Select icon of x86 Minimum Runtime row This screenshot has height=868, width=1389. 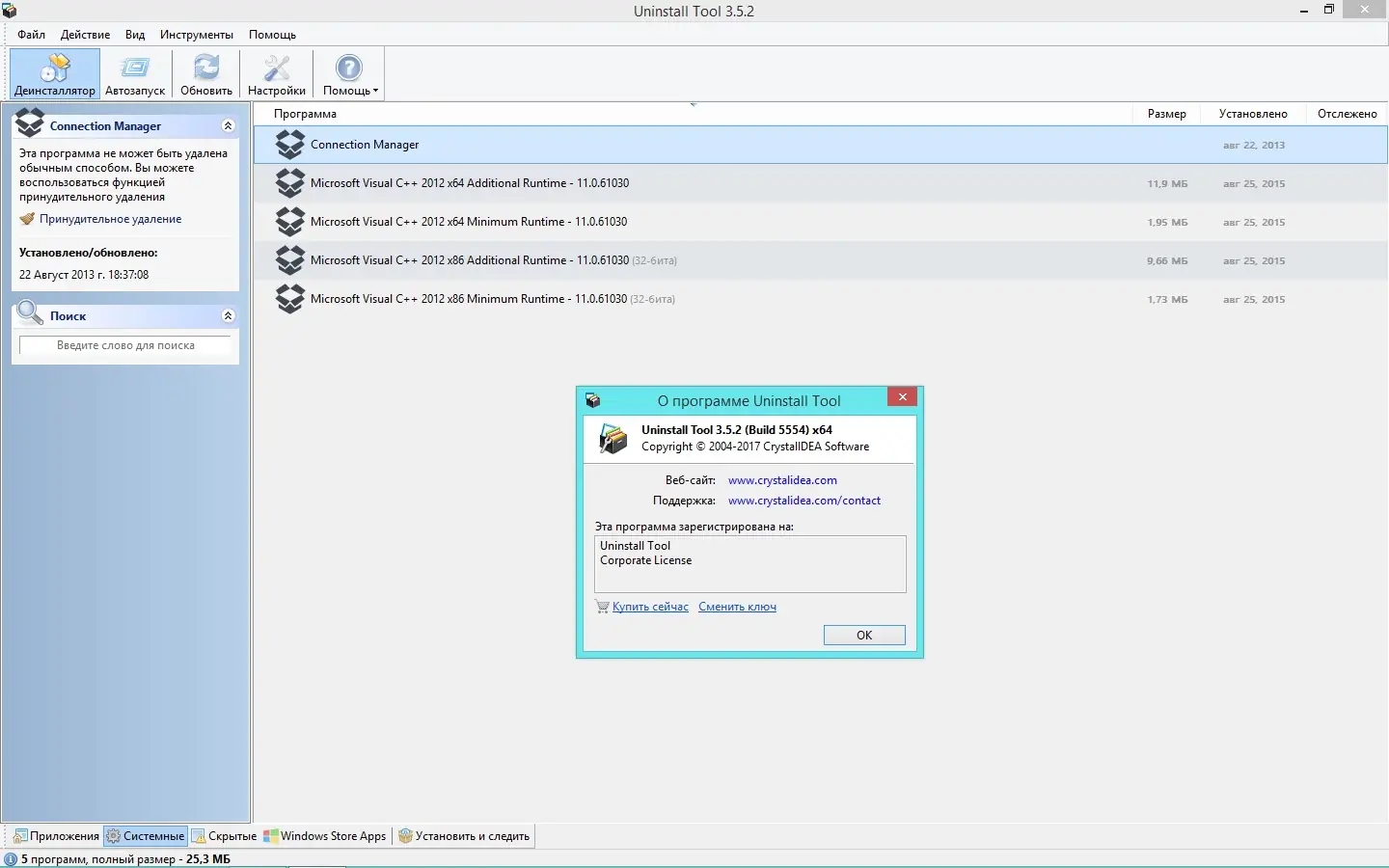pyautogui.click(x=290, y=299)
